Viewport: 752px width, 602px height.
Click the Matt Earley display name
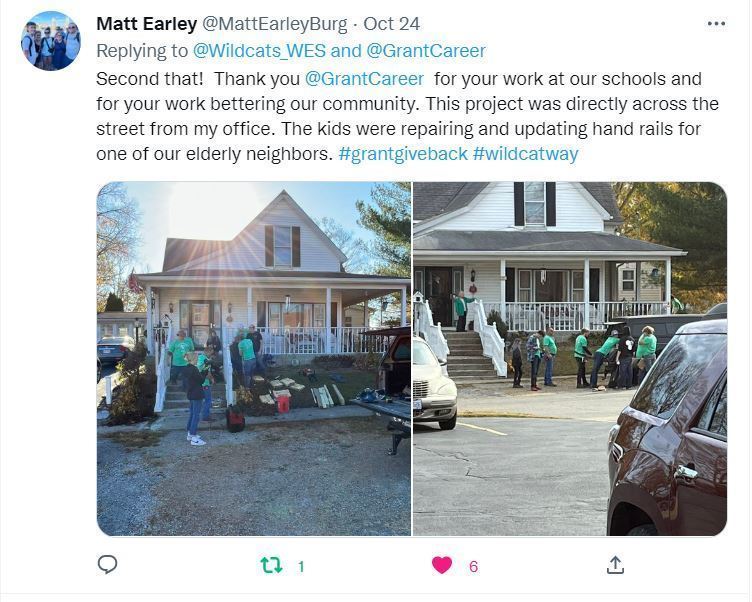coord(146,24)
